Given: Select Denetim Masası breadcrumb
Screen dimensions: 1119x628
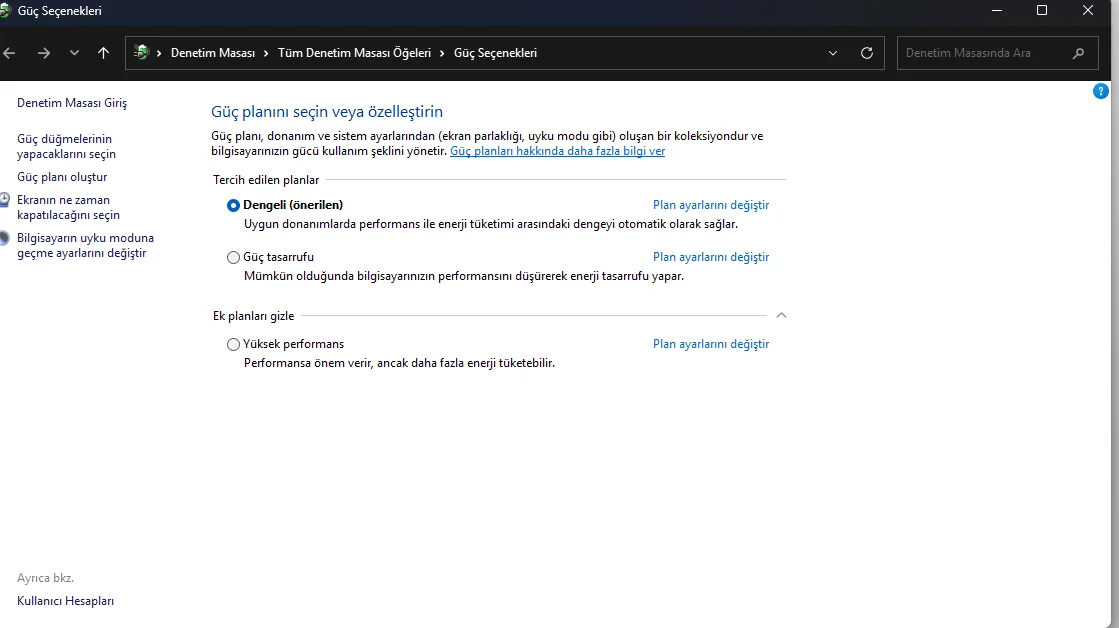Looking at the screenshot, I should [x=213, y=53].
